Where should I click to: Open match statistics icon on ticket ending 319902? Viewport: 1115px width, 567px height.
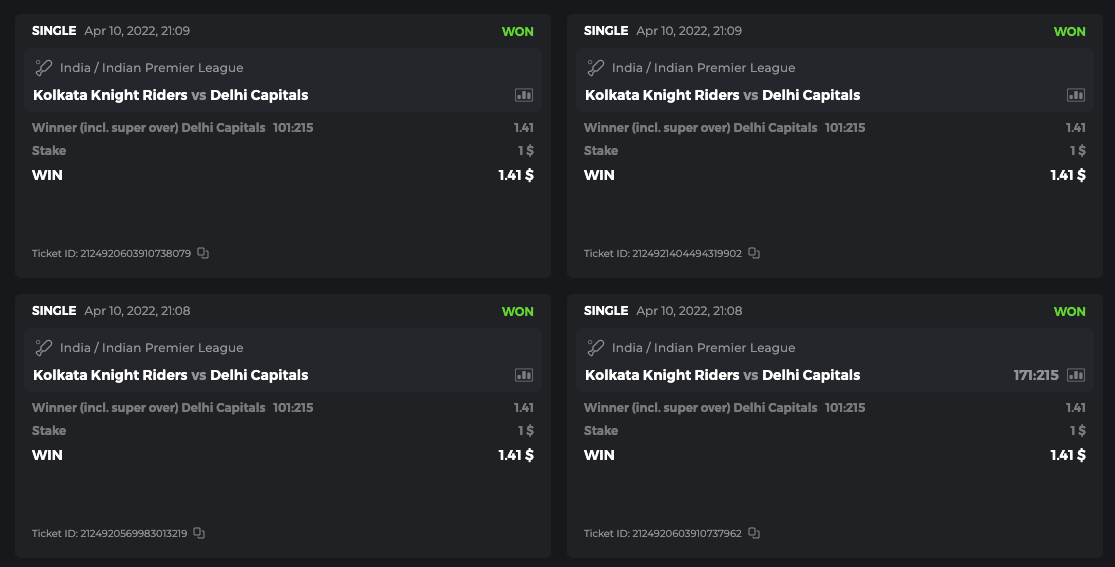pos(1076,95)
